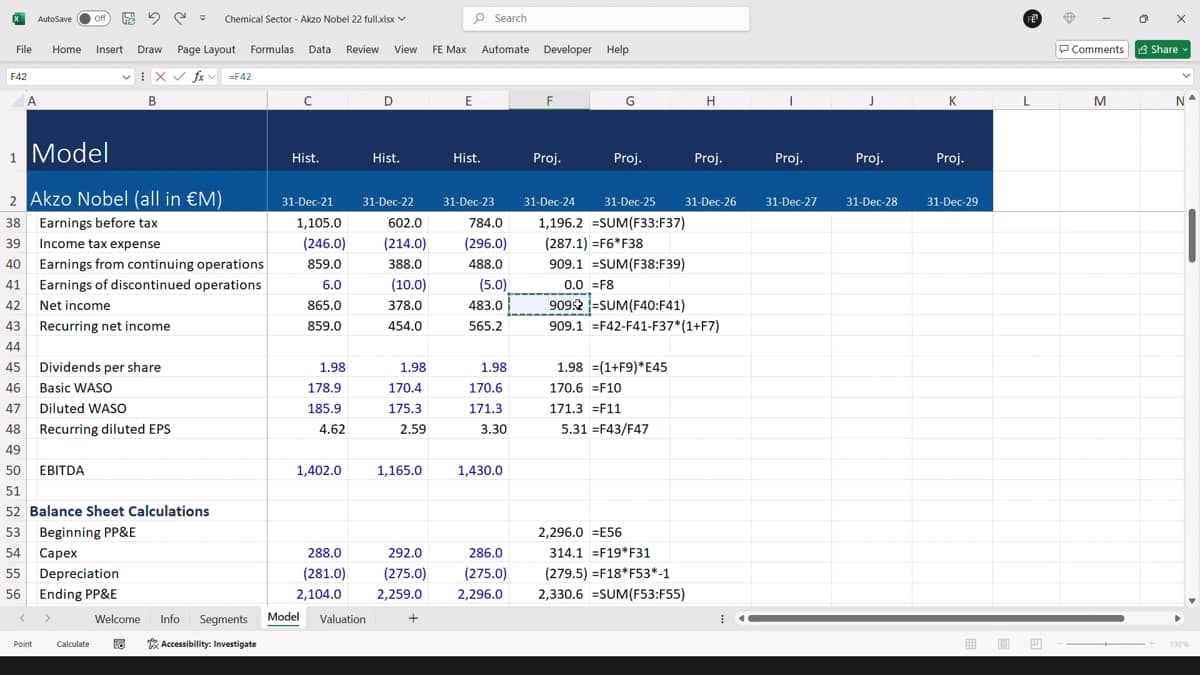The image size is (1200, 675).
Task: Open the View ribbon tab
Action: 405,49
